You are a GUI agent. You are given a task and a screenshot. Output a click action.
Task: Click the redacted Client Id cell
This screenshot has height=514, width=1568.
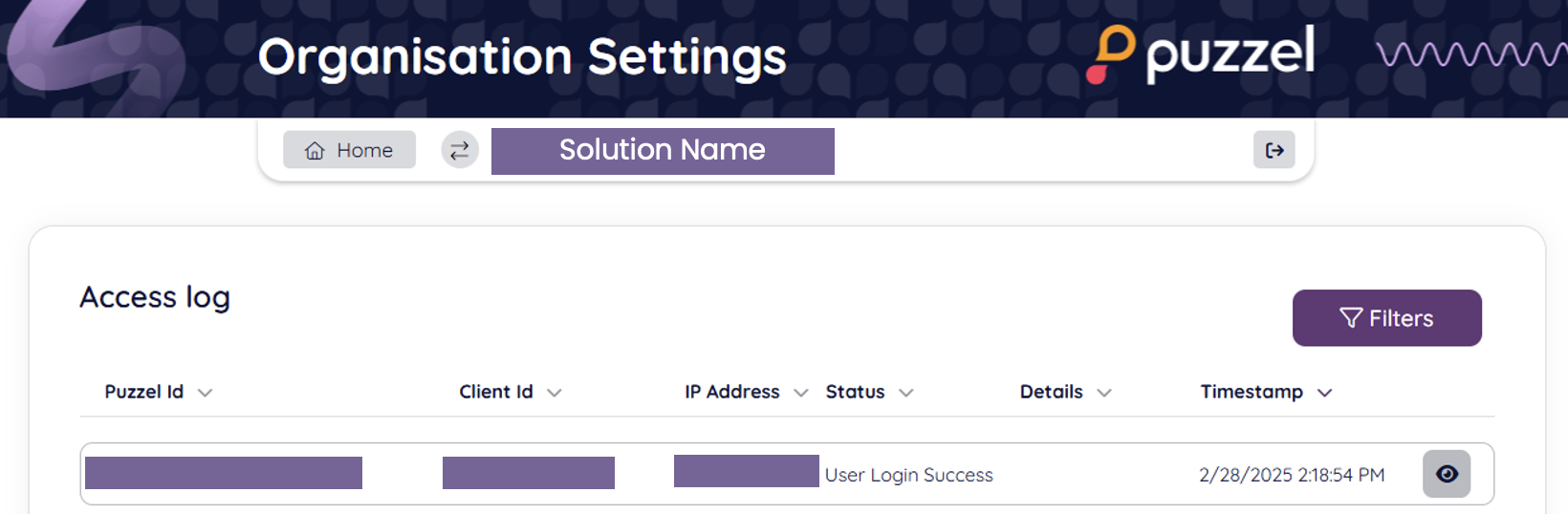pos(528,473)
